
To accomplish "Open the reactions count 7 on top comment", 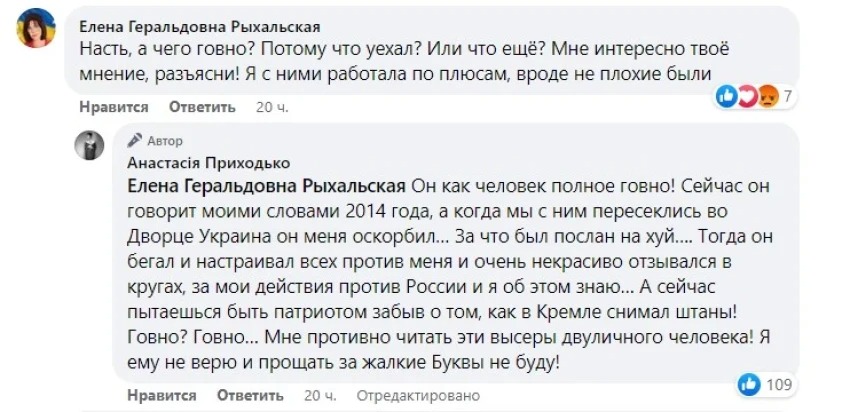I will pos(788,97).
